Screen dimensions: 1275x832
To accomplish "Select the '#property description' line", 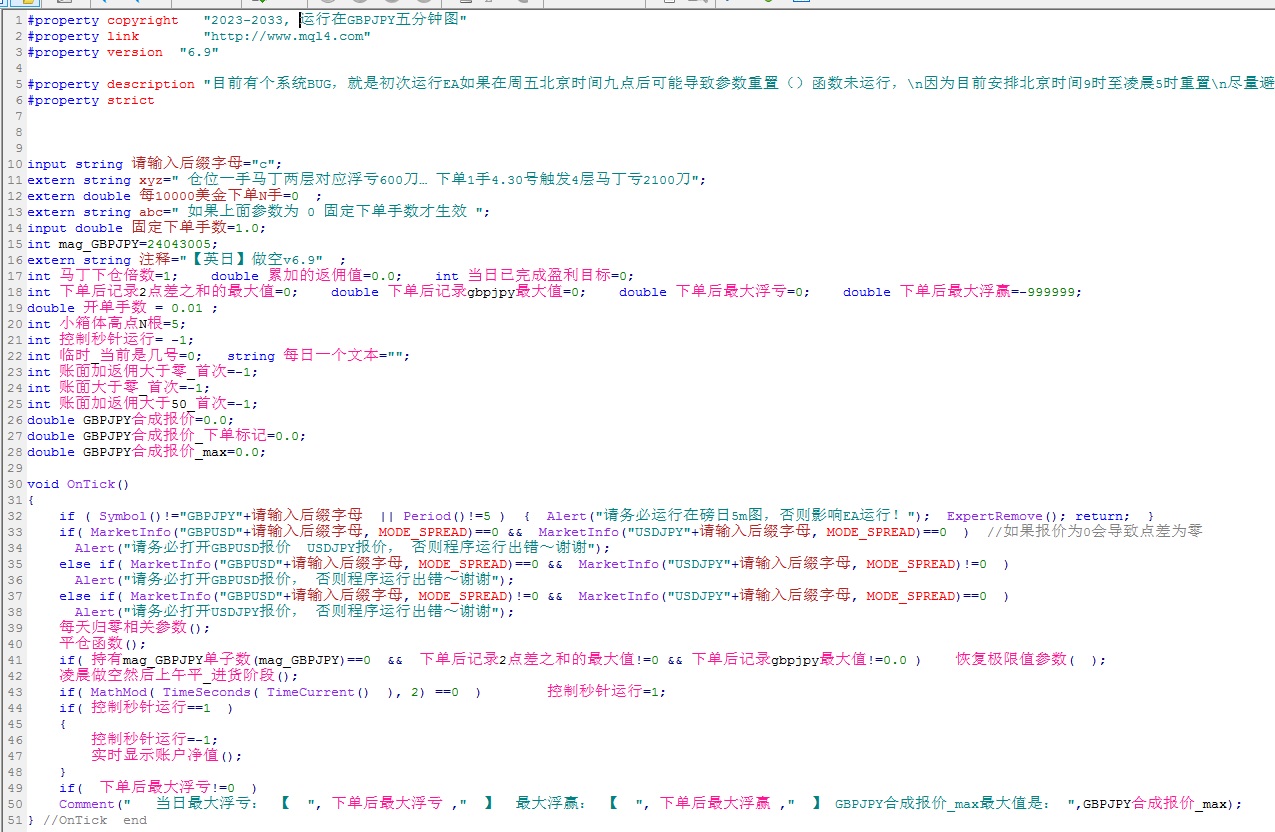I will pyautogui.click(x=651, y=84).
